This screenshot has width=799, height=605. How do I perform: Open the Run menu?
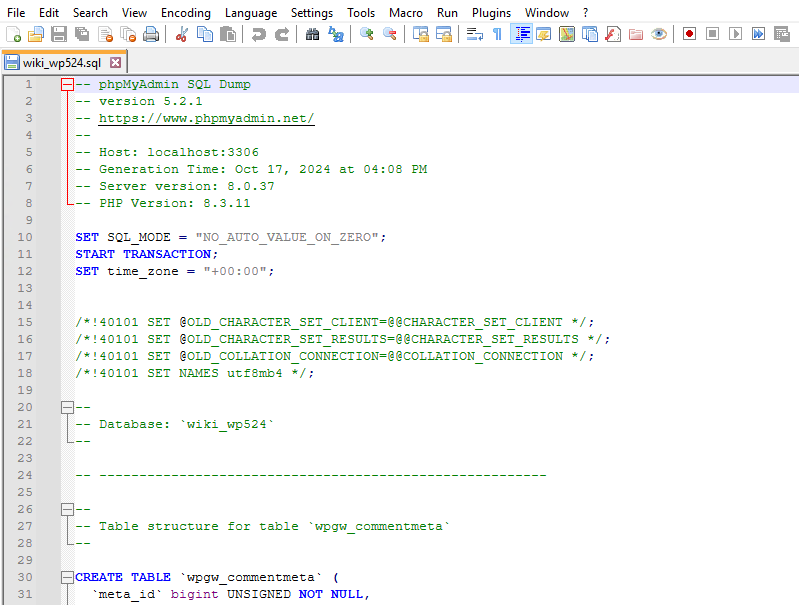click(447, 13)
